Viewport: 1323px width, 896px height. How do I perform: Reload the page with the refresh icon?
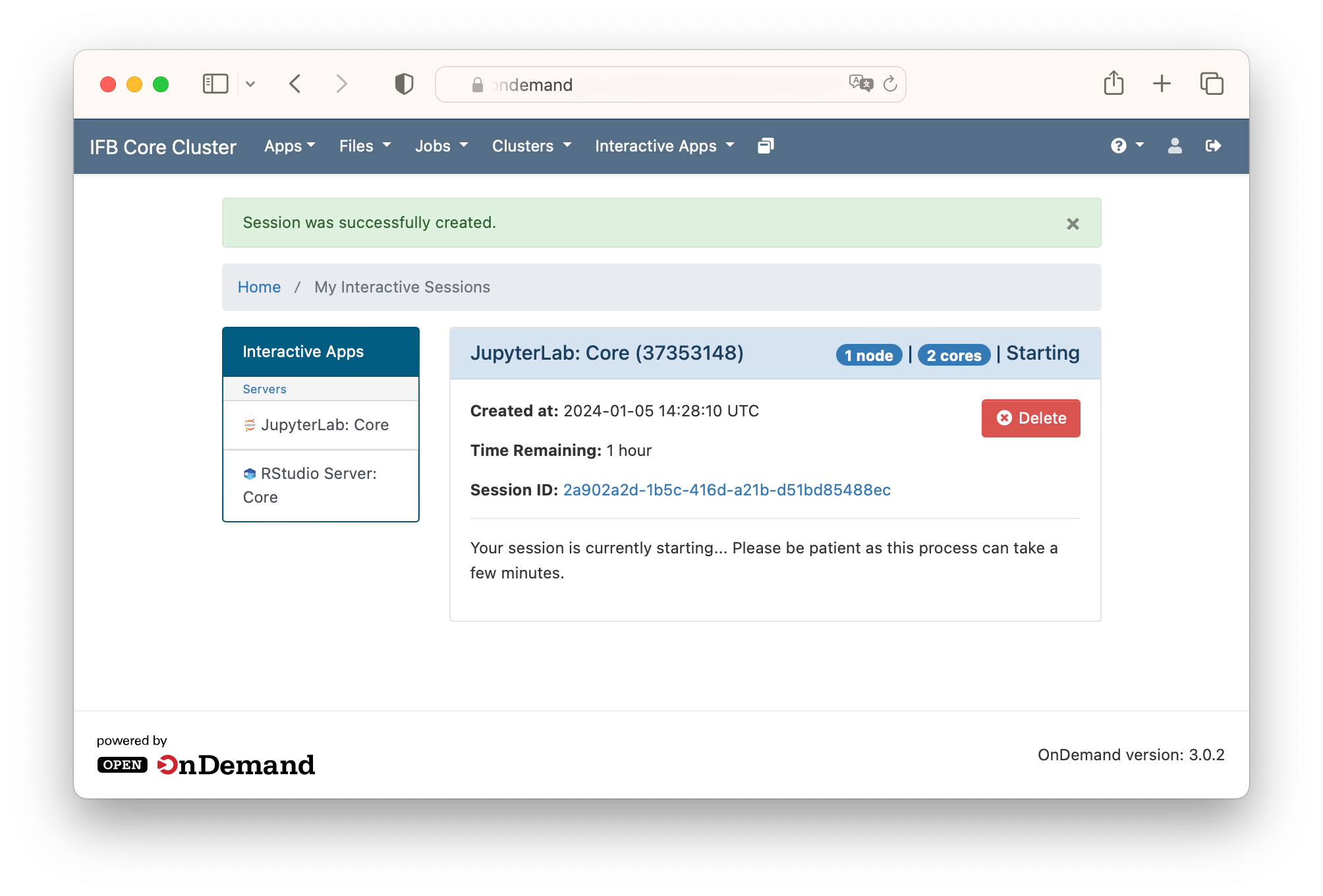pos(890,84)
